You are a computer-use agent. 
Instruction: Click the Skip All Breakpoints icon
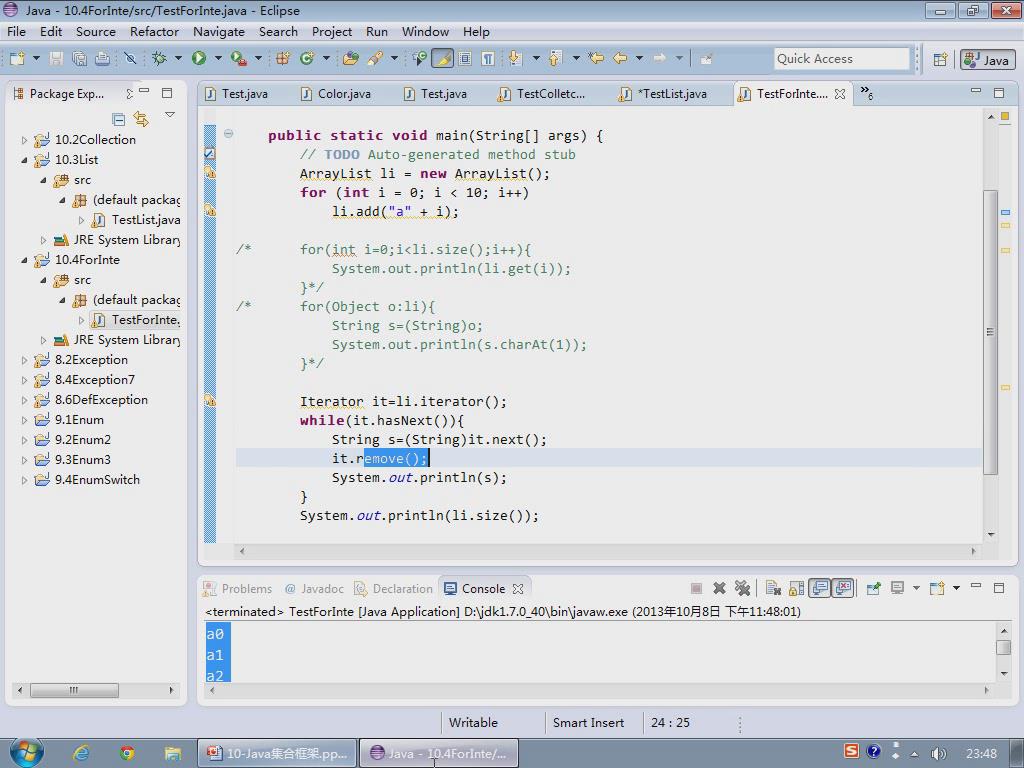130,59
